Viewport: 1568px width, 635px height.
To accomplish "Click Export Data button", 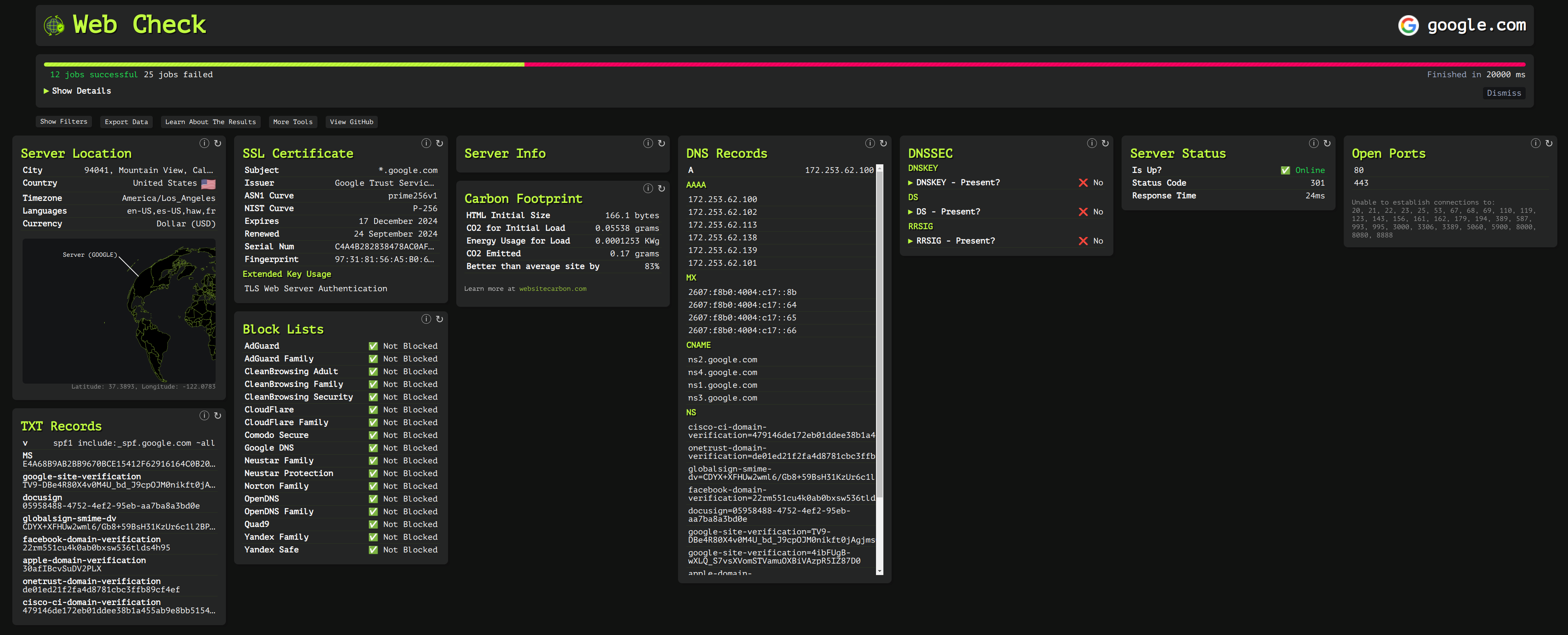I will point(126,122).
